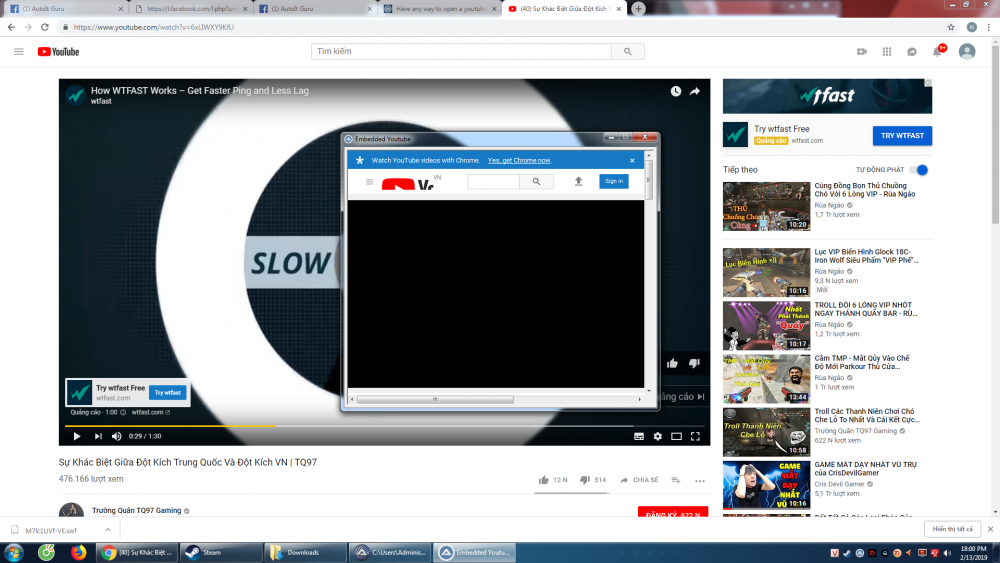The image size is (1000, 563).
Task: Open the TROLL ĐỘI 6 LỒNG VIP video thumbnail
Action: pos(766,326)
